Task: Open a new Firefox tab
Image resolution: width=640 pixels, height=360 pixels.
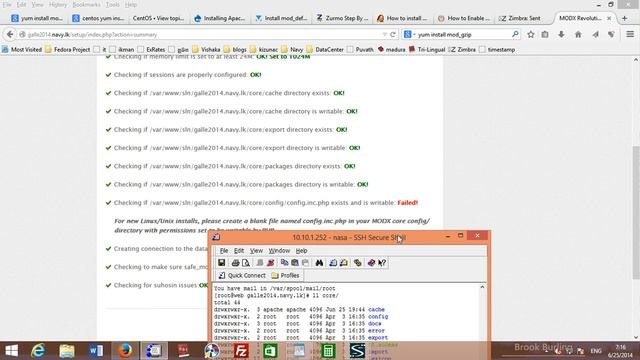Action: [x=624, y=18]
